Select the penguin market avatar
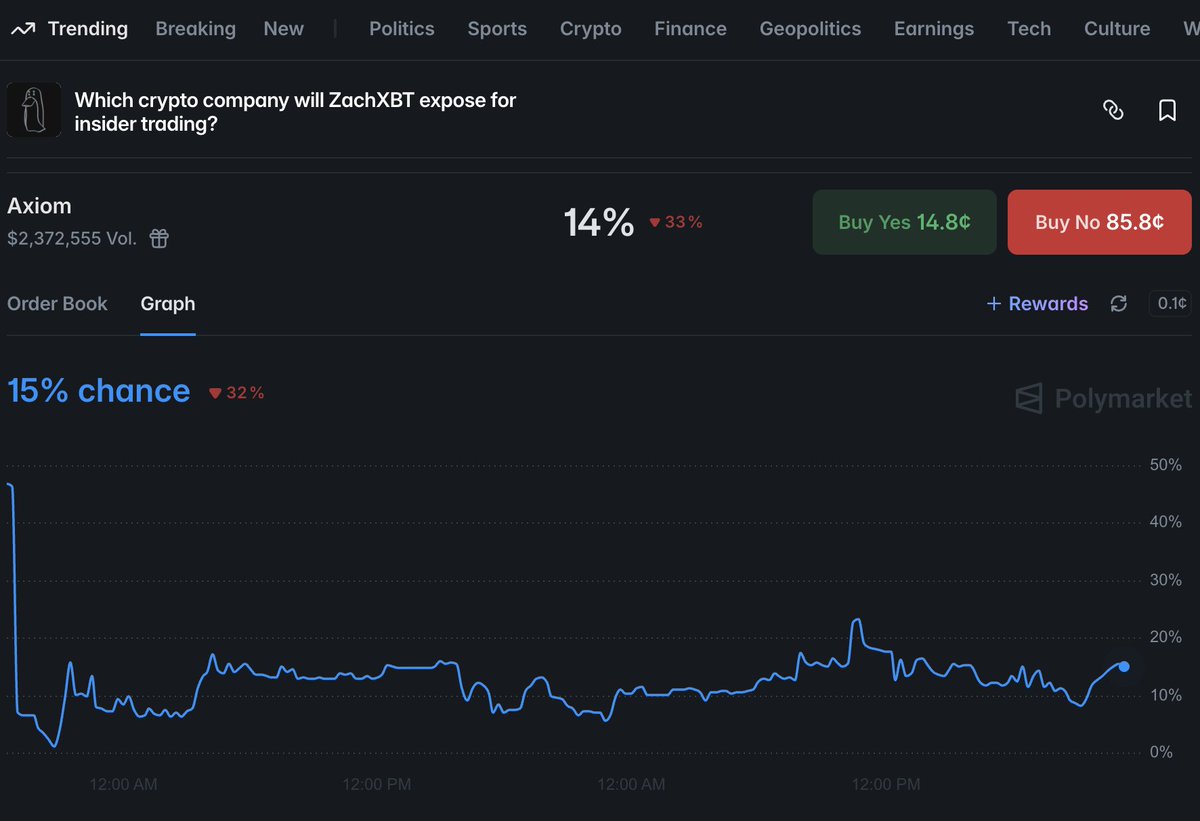Viewport: 1200px width, 821px height. 33,110
